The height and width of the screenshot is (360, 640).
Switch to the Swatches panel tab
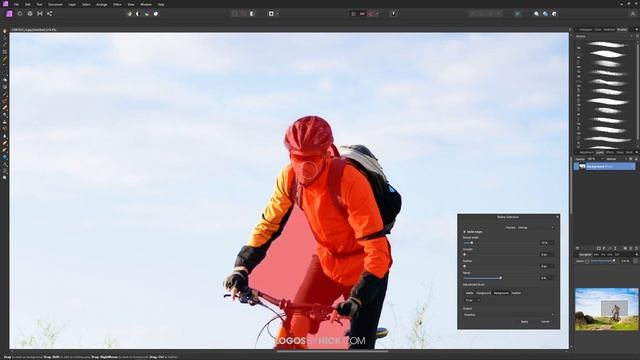[609, 29]
